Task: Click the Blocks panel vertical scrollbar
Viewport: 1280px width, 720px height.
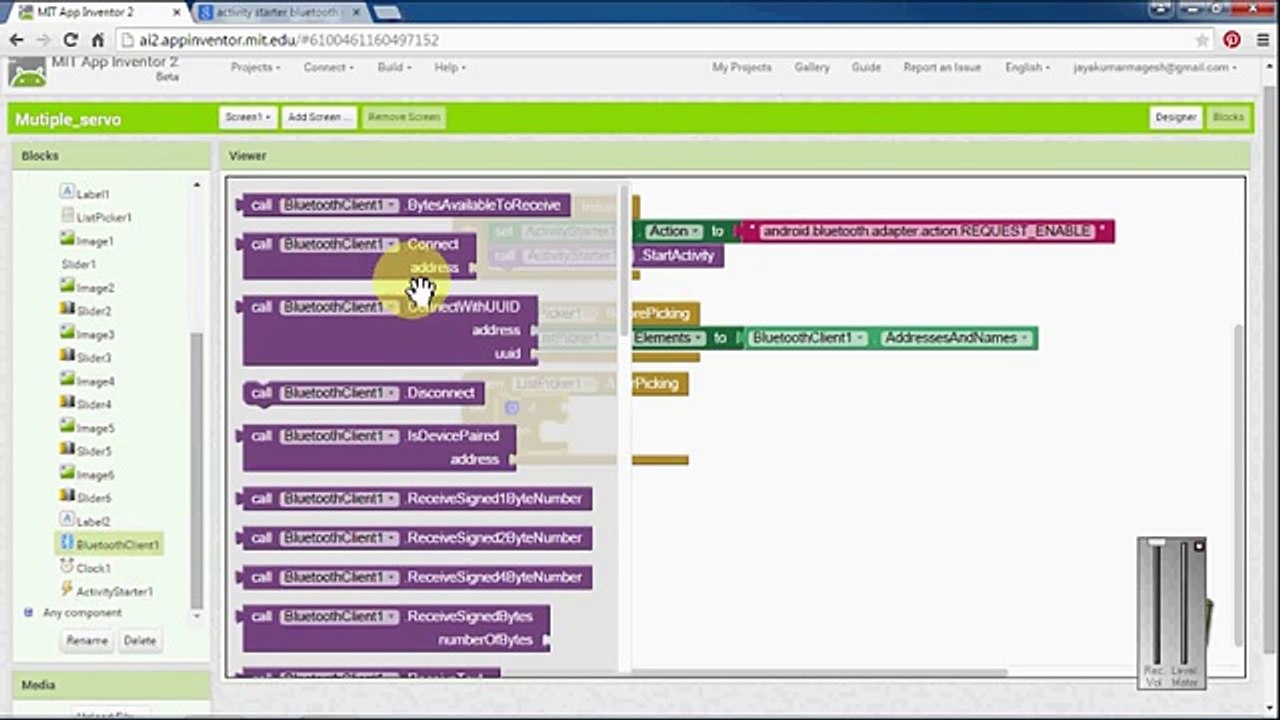Action: (x=196, y=470)
